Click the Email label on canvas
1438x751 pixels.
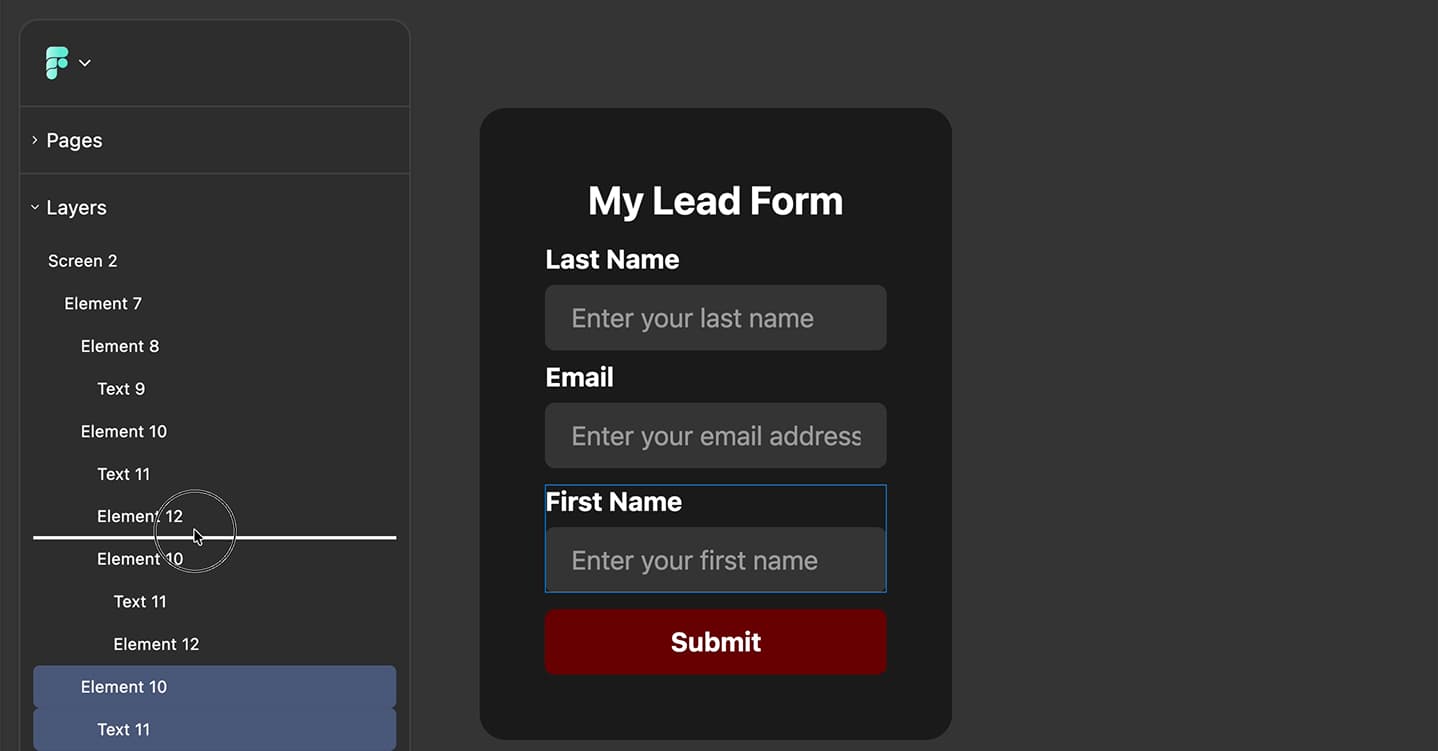pos(579,378)
